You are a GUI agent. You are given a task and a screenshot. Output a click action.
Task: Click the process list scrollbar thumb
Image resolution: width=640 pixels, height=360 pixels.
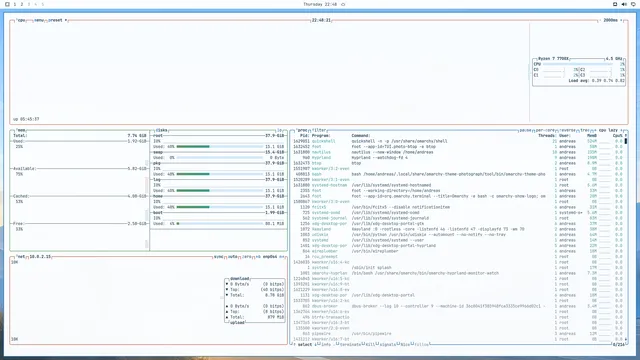tap(626, 141)
